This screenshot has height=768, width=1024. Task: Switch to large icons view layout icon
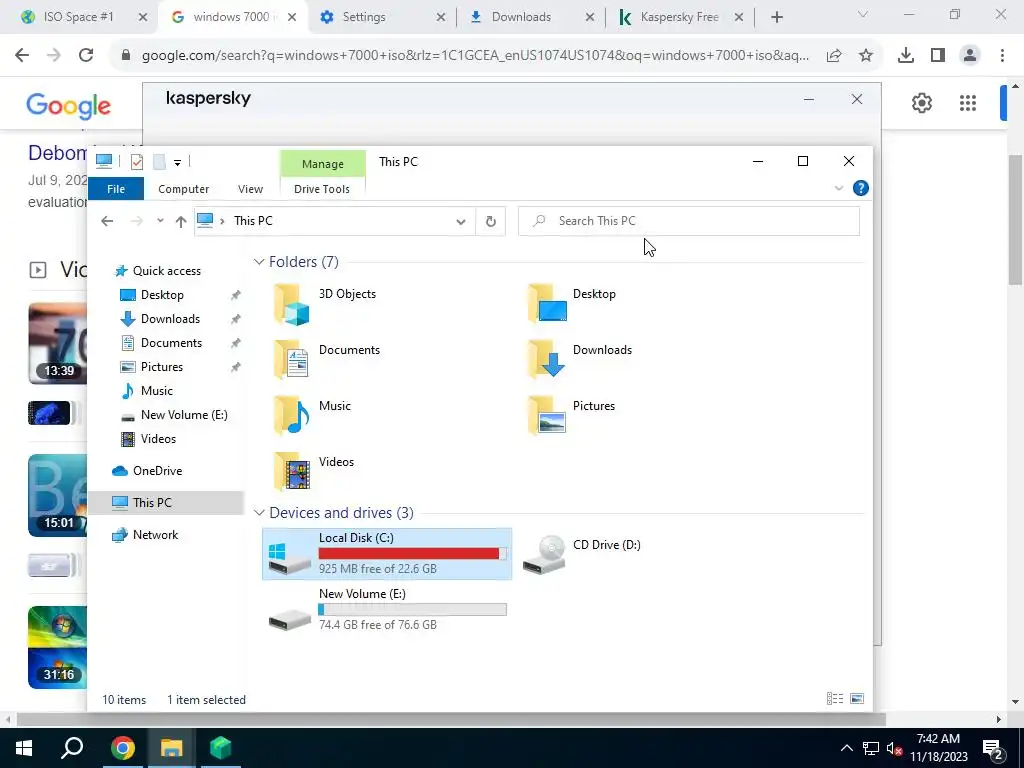[857, 699]
